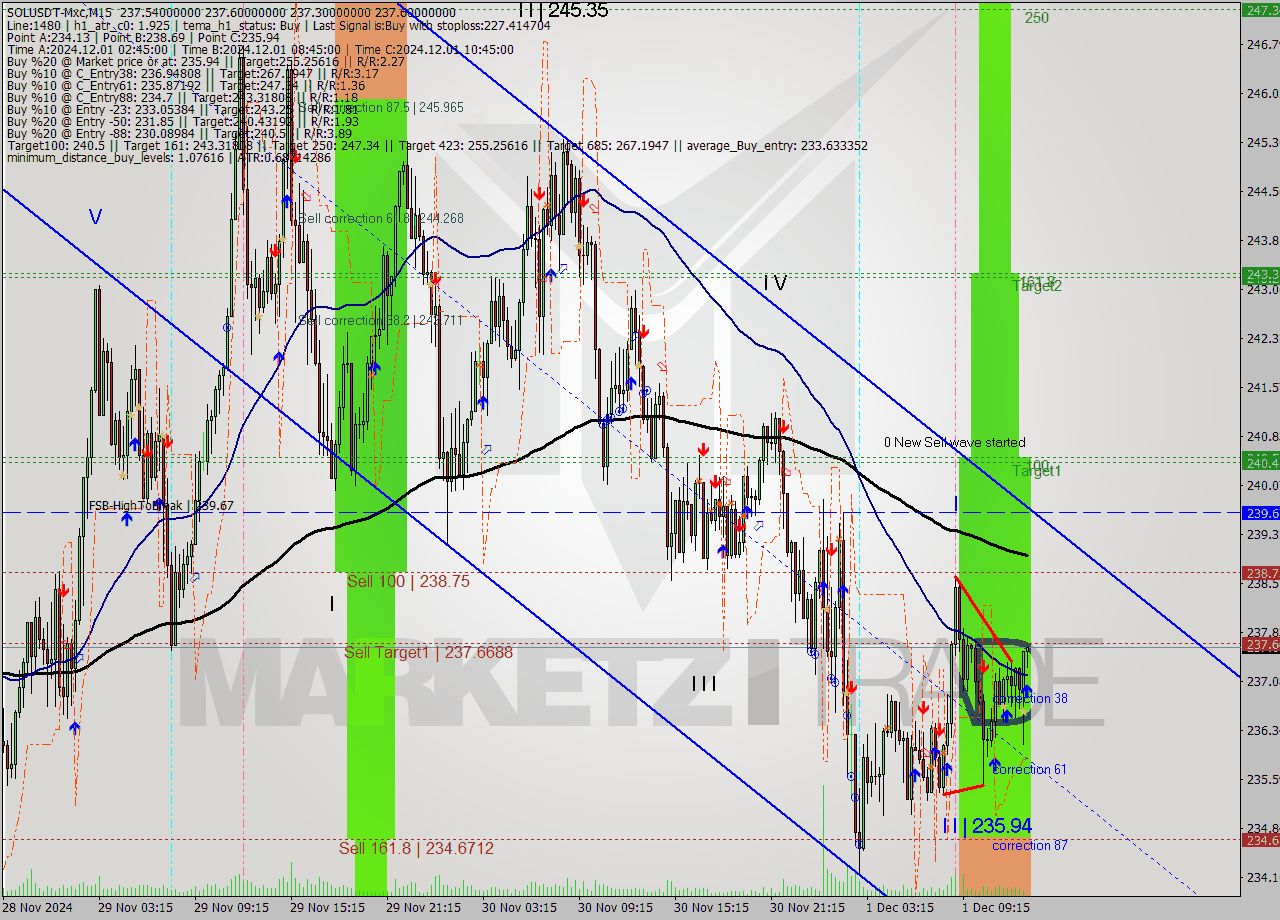Click the '250' target level label
Image resolution: width=1280 pixels, height=920 pixels.
pos(1036,17)
